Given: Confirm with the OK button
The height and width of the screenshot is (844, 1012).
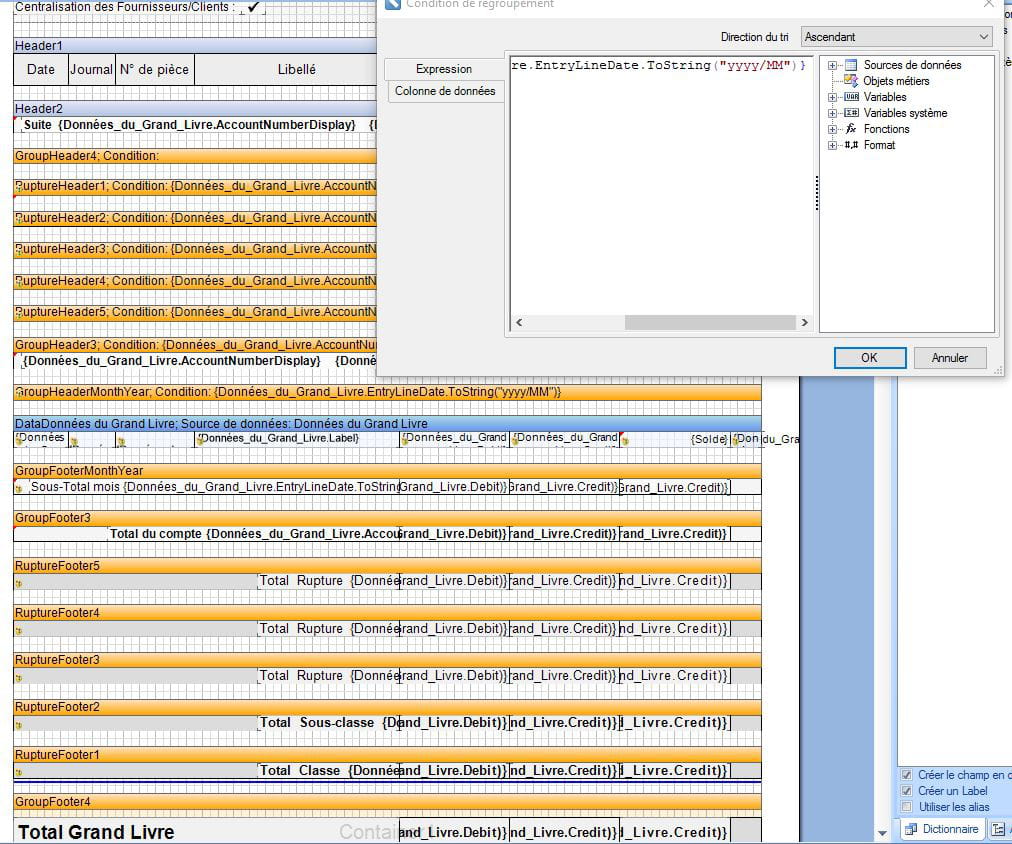Looking at the screenshot, I should pos(869,357).
